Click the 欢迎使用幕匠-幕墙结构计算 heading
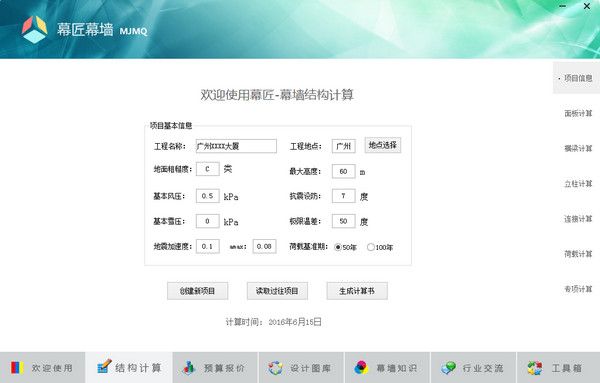 coord(277,95)
